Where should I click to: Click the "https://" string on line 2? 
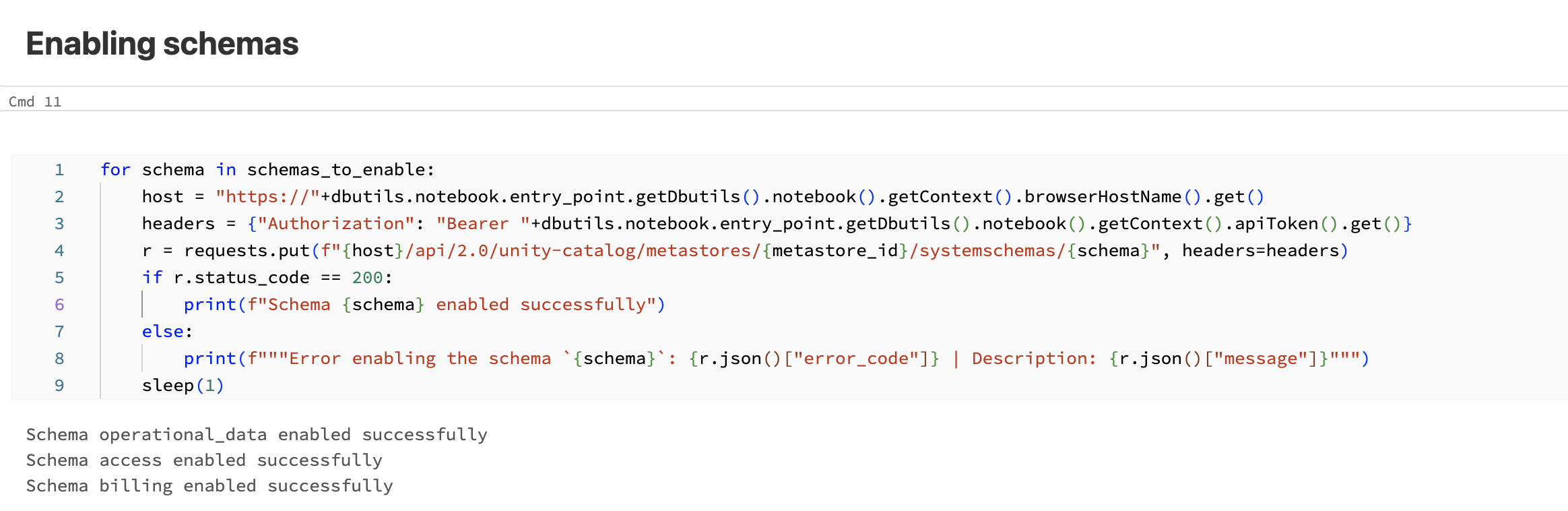point(268,197)
